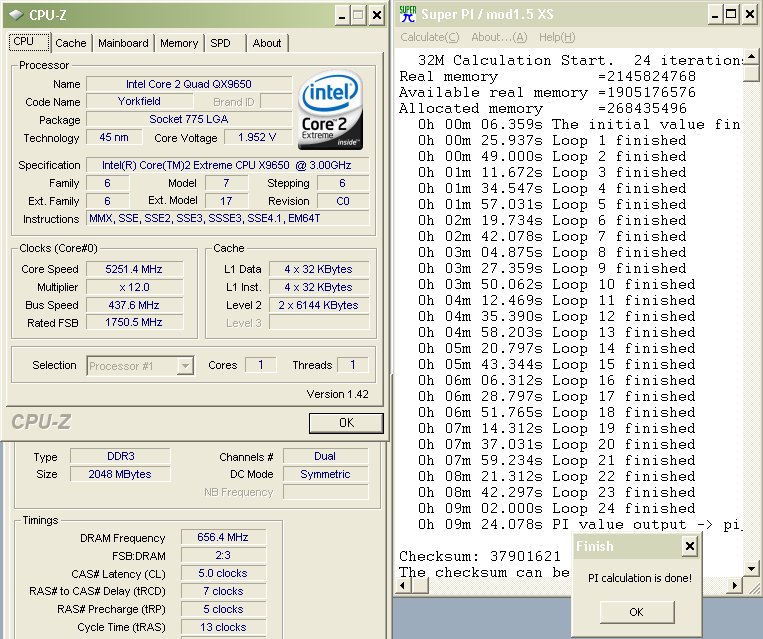Click the Super PI scroll left arrow
The height and width of the screenshot is (639, 763).
coord(402,585)
